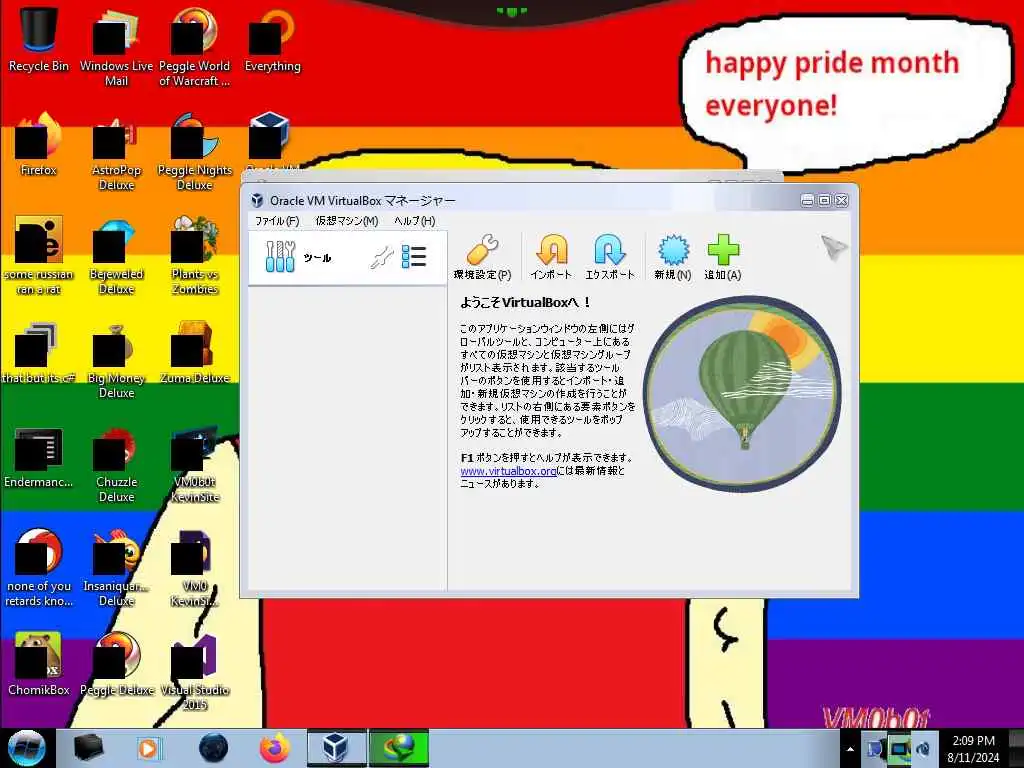Select the Windows Live Mail desktop icon
1024x768 pixels.
pos(116,48)
